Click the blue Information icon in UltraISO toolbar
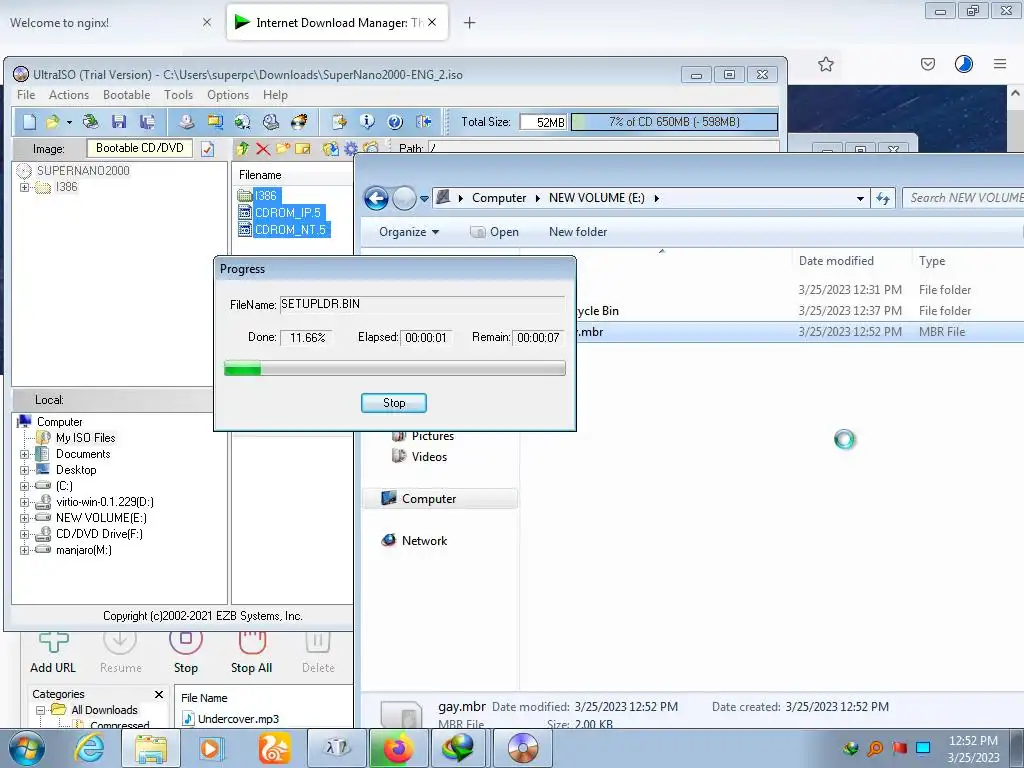1024x768 pixels. [x=367, y=121]
